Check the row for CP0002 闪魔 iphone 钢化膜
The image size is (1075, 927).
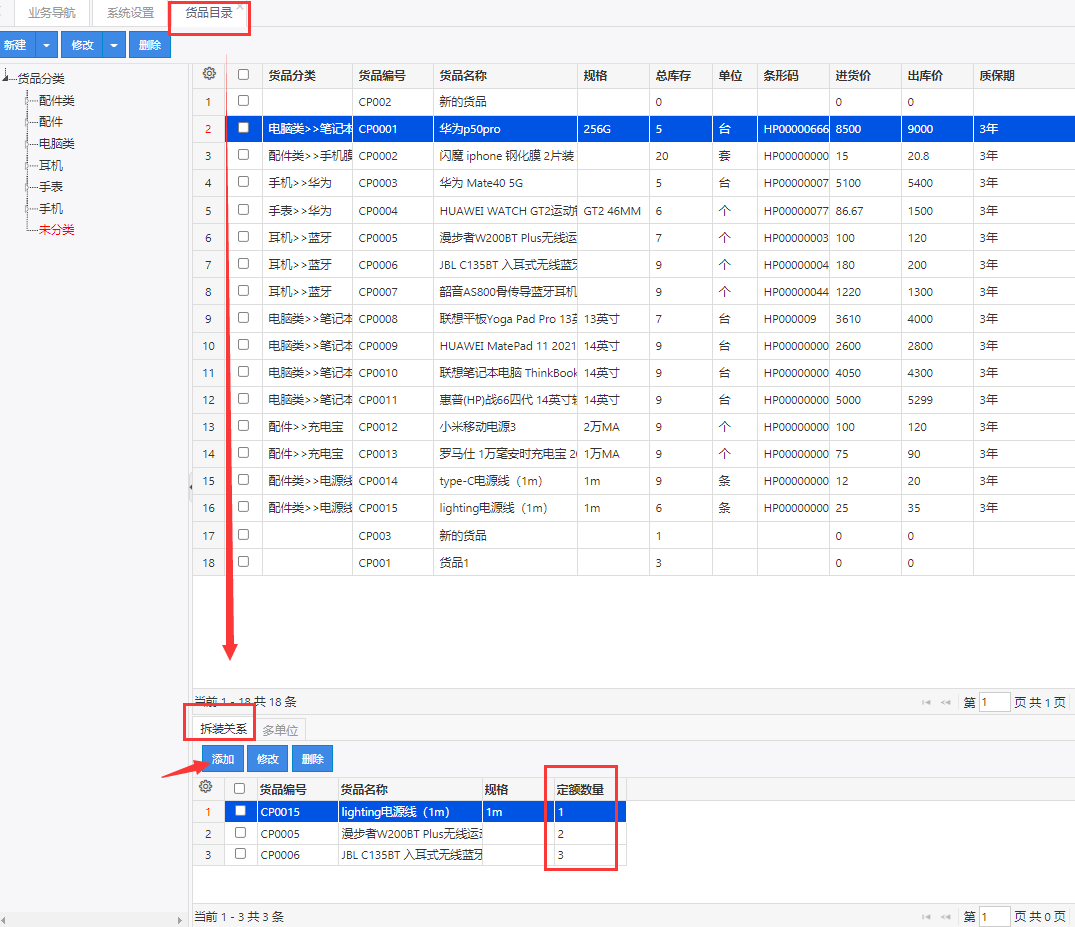tap(243, 155)
